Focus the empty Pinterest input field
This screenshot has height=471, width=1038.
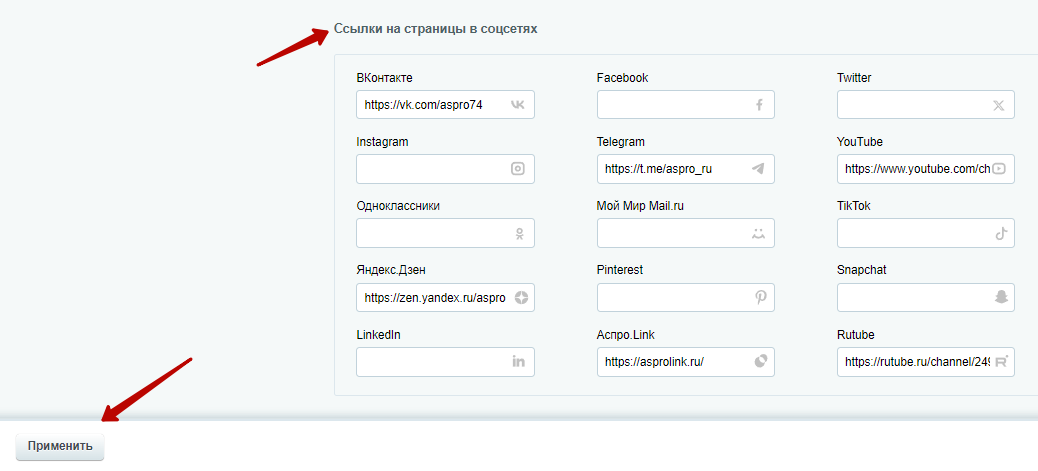(x=685, y=297)
